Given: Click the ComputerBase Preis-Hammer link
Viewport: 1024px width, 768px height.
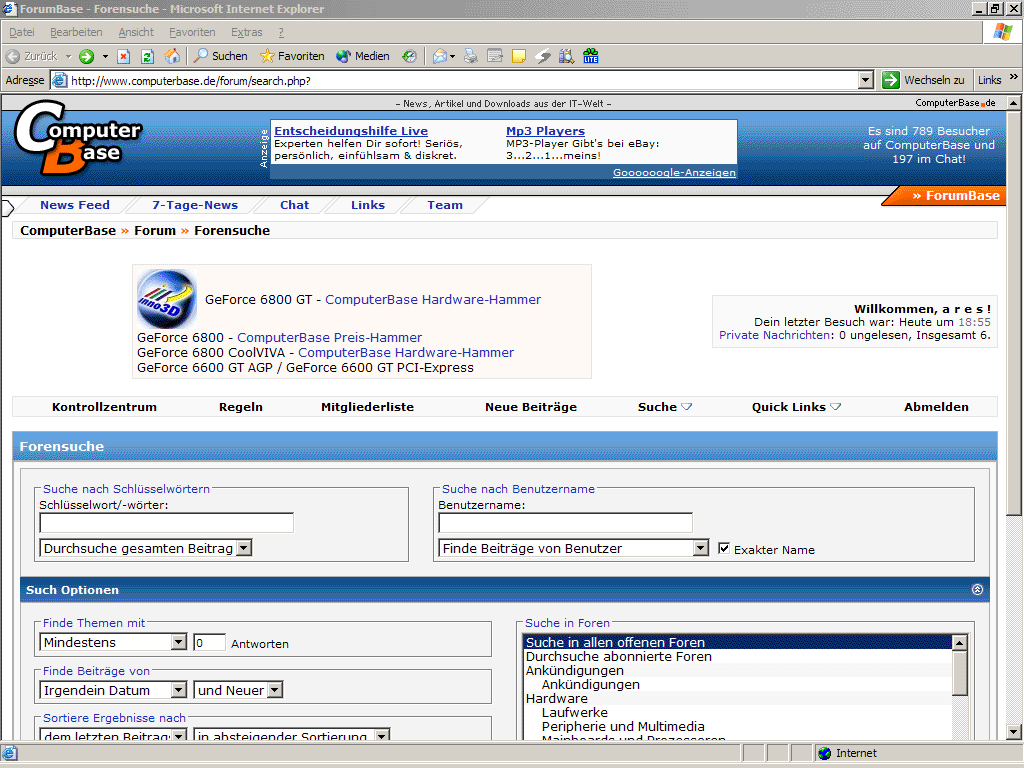Looking at the screenshot, I should [x=329, y=338].
